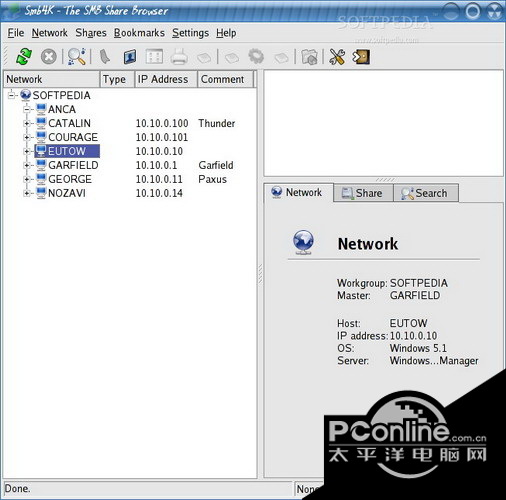Select the CATALIN host
Image resolution: width=506 pixels, height=500 pixels.
[x=69, y=123]
